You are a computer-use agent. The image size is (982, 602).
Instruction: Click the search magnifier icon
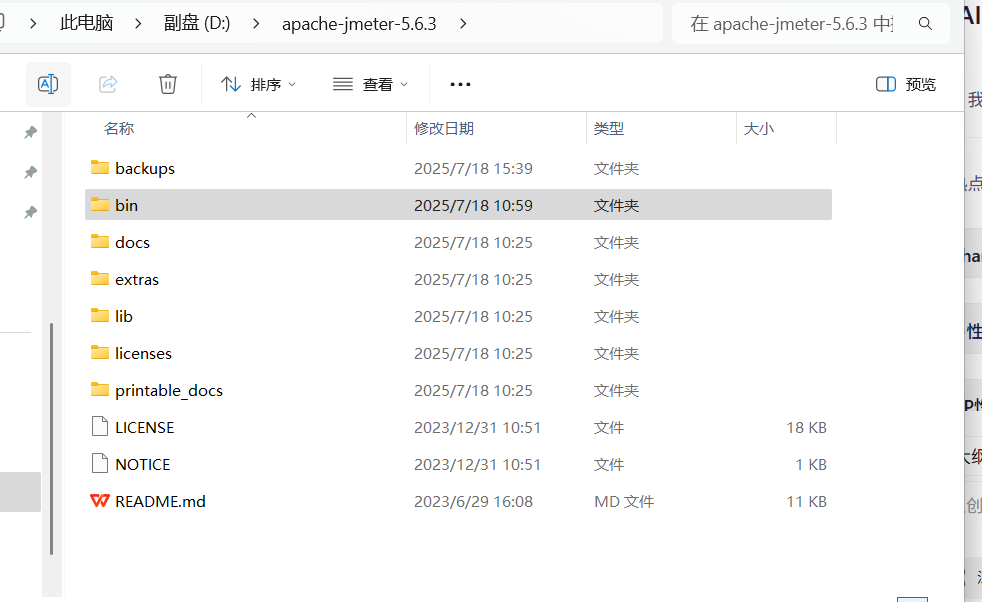click(925, 24)
